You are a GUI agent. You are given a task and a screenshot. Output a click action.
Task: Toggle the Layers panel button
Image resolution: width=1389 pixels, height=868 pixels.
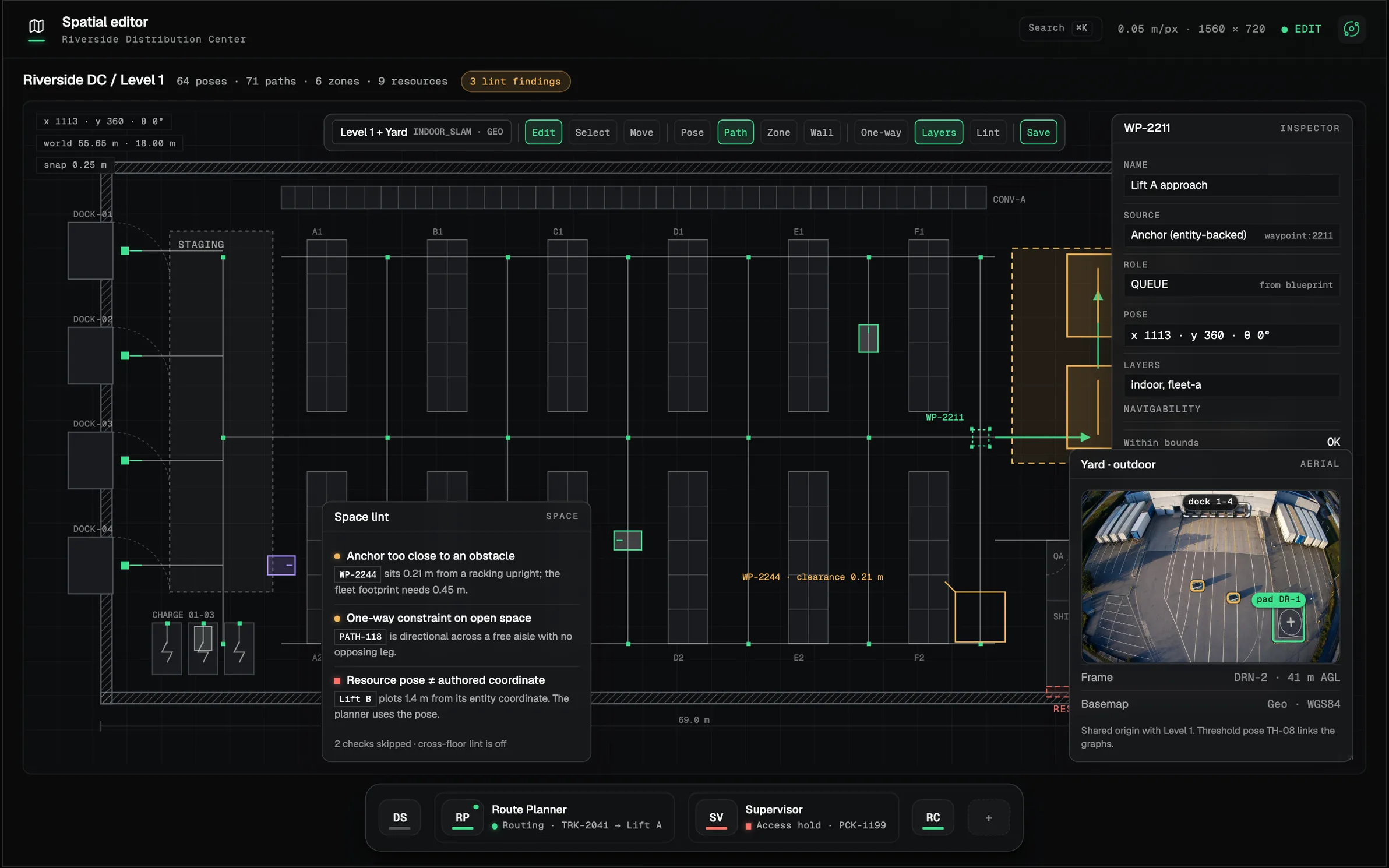tap(939, 132)
